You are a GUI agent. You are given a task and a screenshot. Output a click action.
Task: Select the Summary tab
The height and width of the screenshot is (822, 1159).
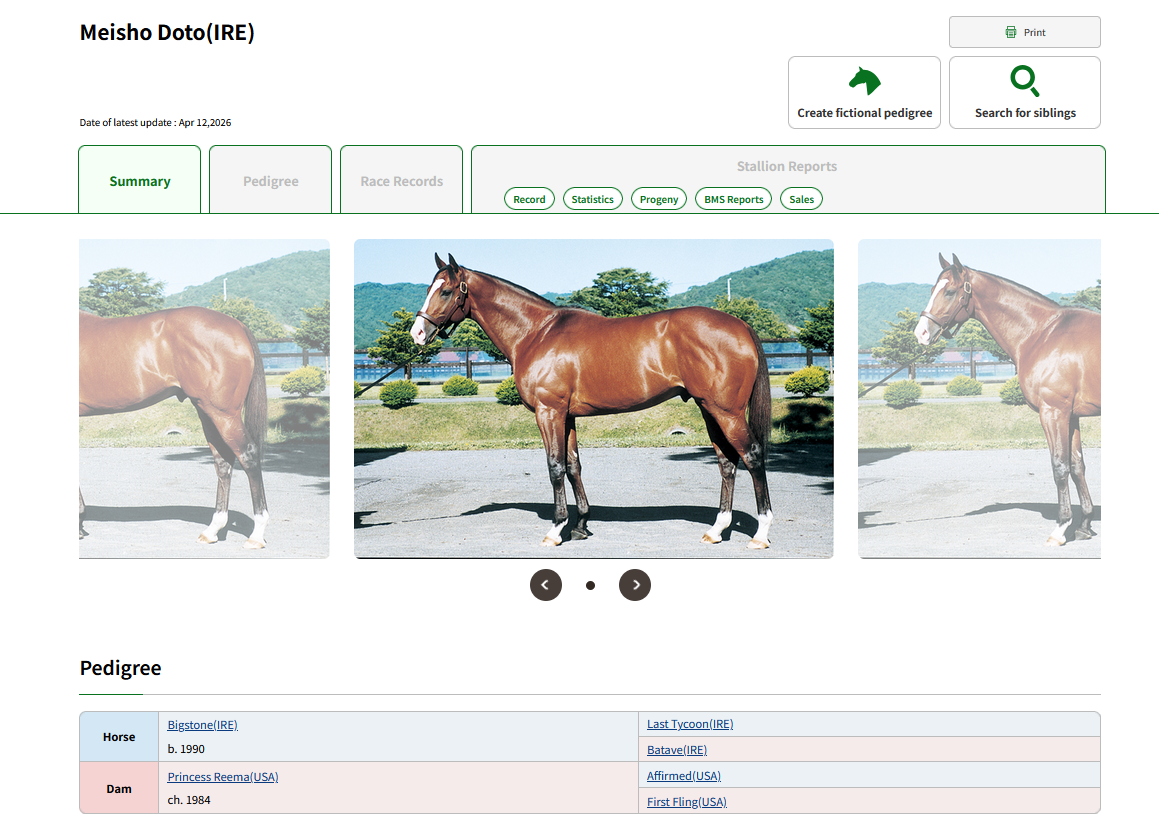[x=140, y=180]
